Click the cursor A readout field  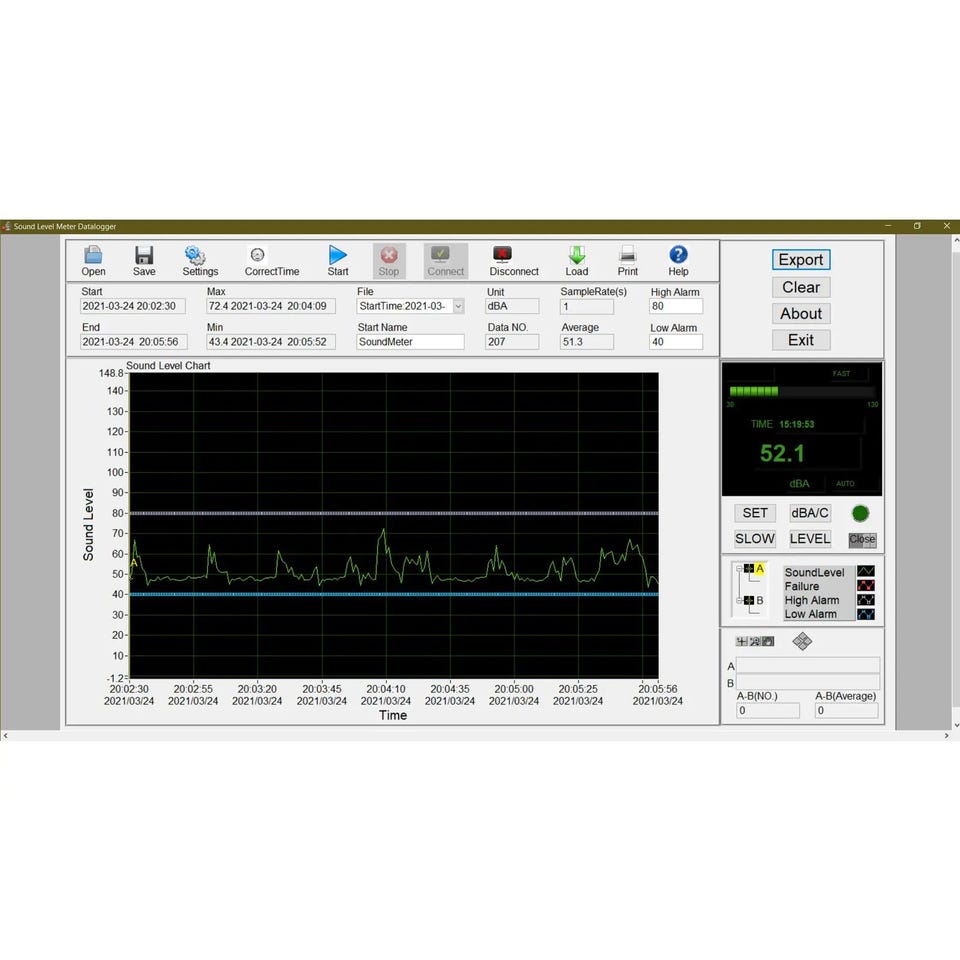click(808, 665)
